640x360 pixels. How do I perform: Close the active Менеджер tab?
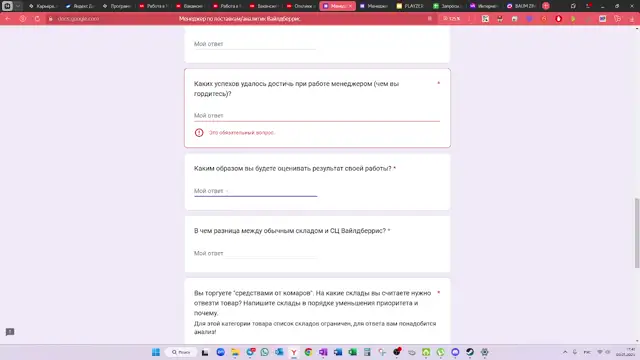click(x=350, y=6)
